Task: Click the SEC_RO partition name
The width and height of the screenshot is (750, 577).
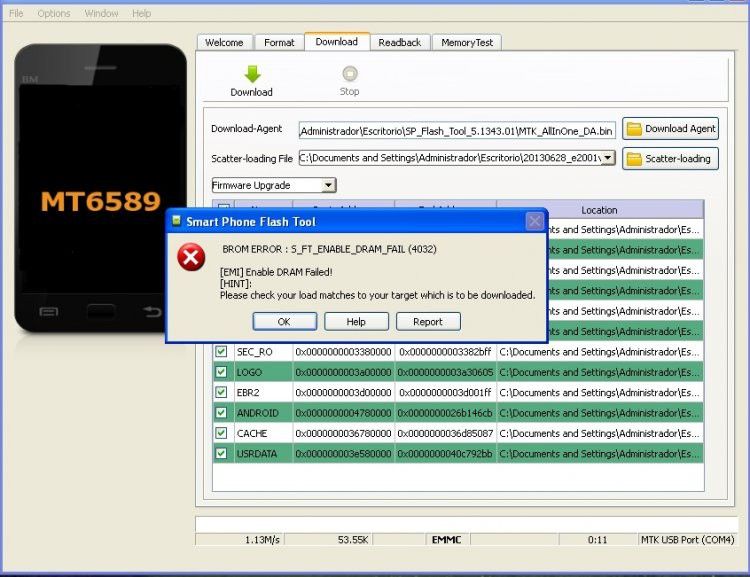Action: tap(254, 352)
